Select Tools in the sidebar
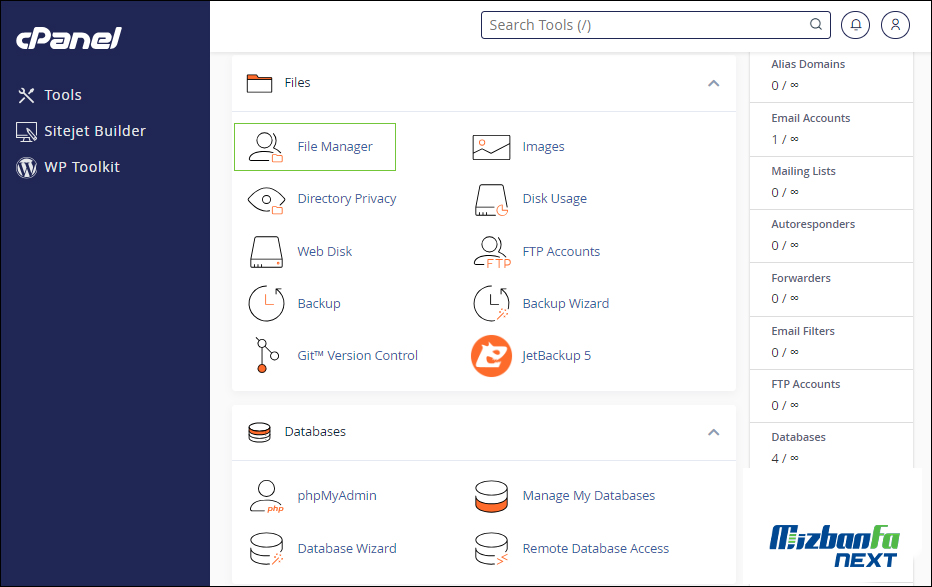The image size is (932, 587). pyautogui.click(x=62, y=95)
